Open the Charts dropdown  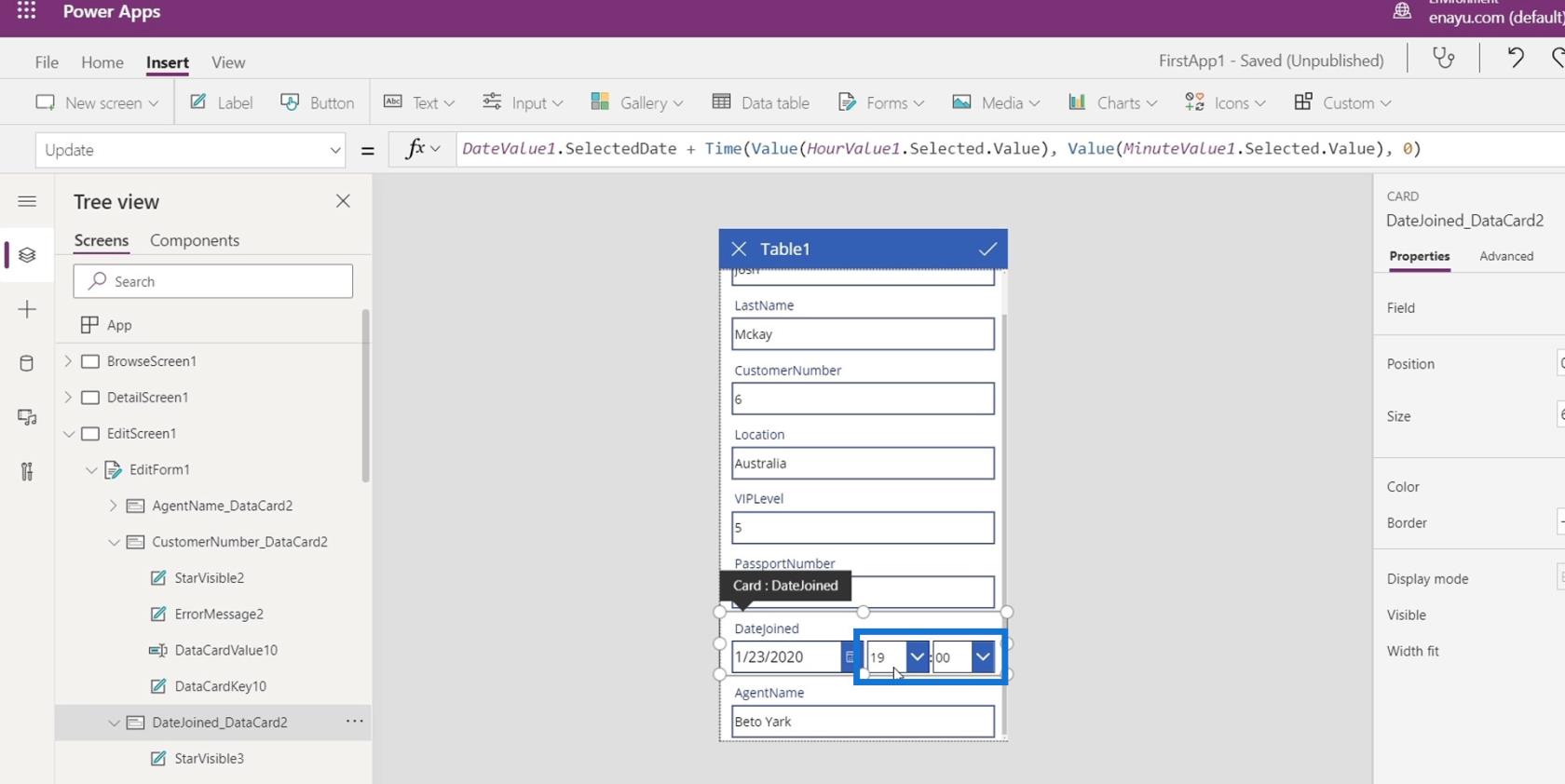click(x=1112, y=102)
